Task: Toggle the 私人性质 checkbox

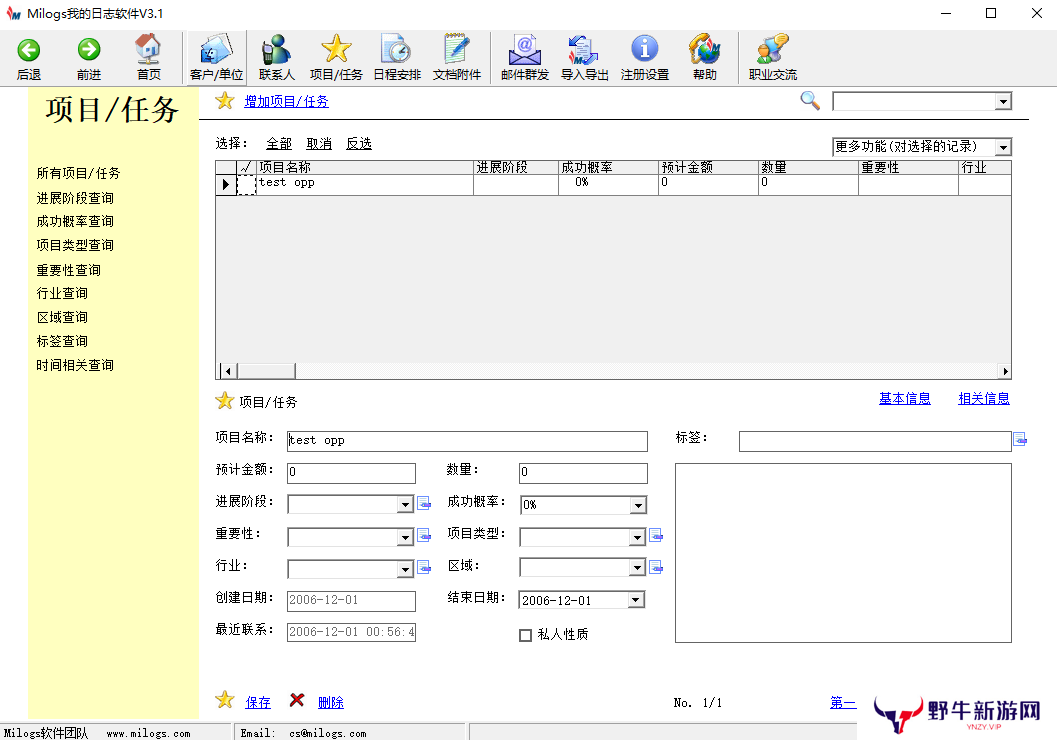Action: coord(526,635)
